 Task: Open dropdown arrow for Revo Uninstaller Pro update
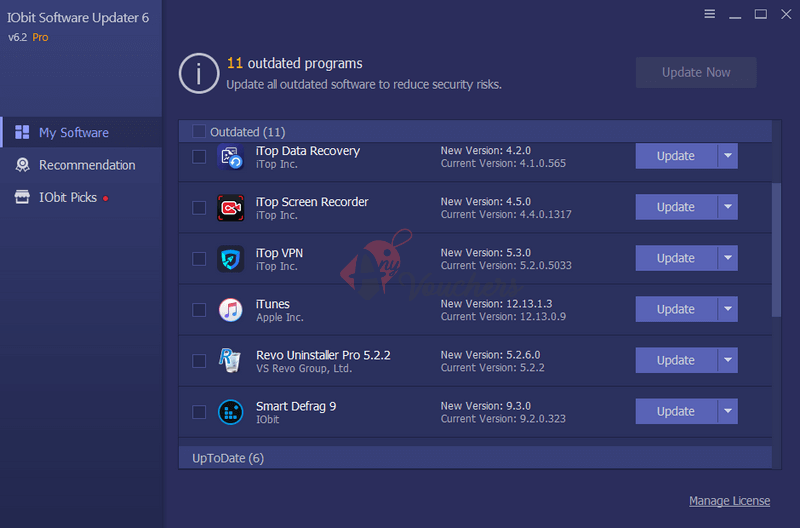tap(728, 360)
